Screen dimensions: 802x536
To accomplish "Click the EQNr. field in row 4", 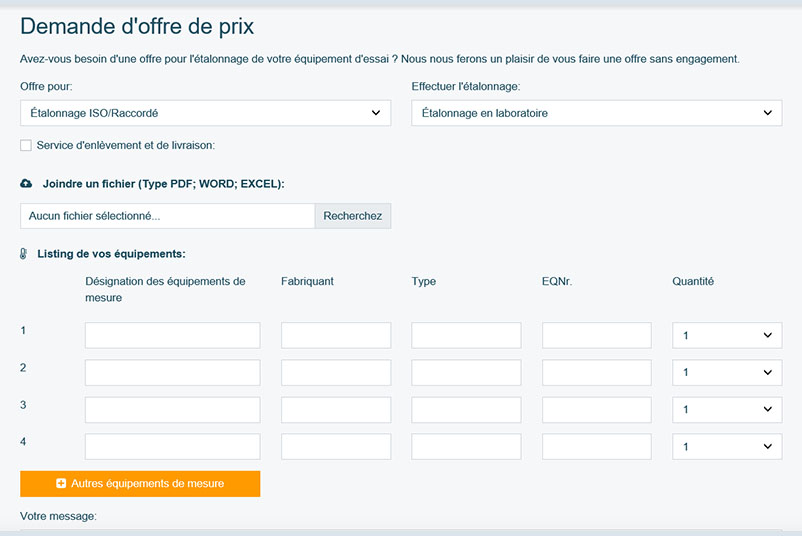I will [x=597, y=446].
